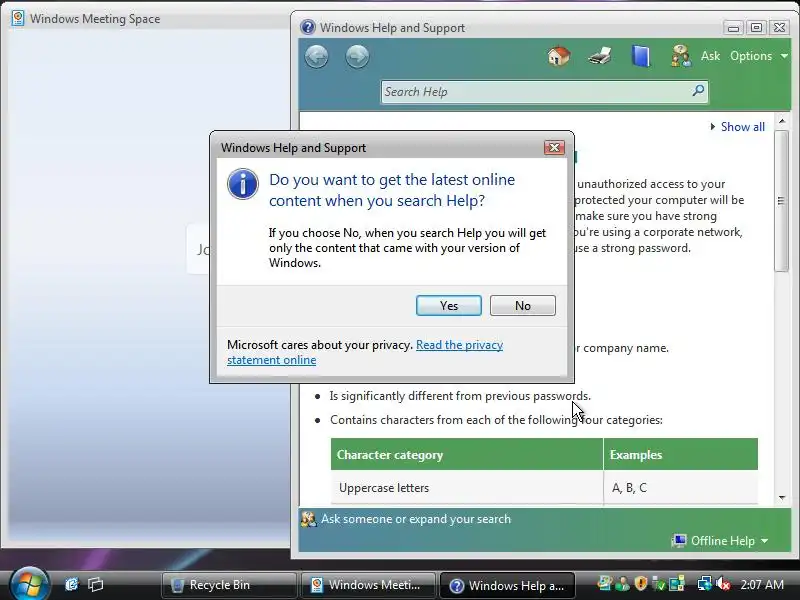Open the privacy statement online link
The width and height of the screenshot is (800, 600).
[365, 352]
